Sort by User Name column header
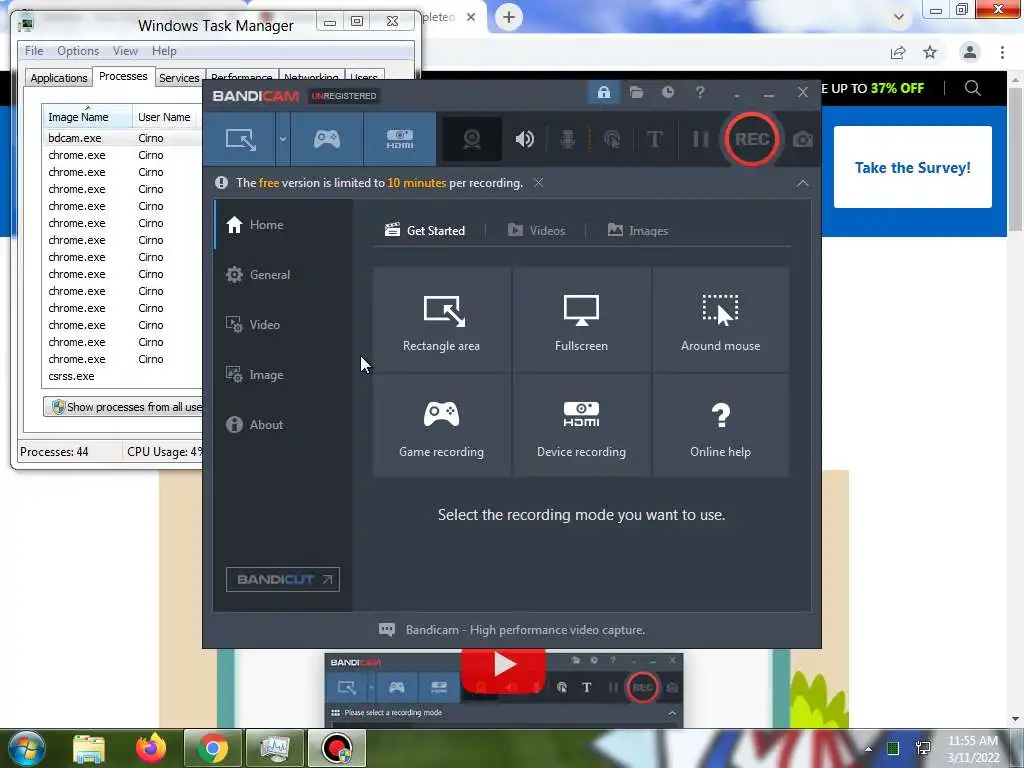The image size is (1024, 768). point(167,116)
